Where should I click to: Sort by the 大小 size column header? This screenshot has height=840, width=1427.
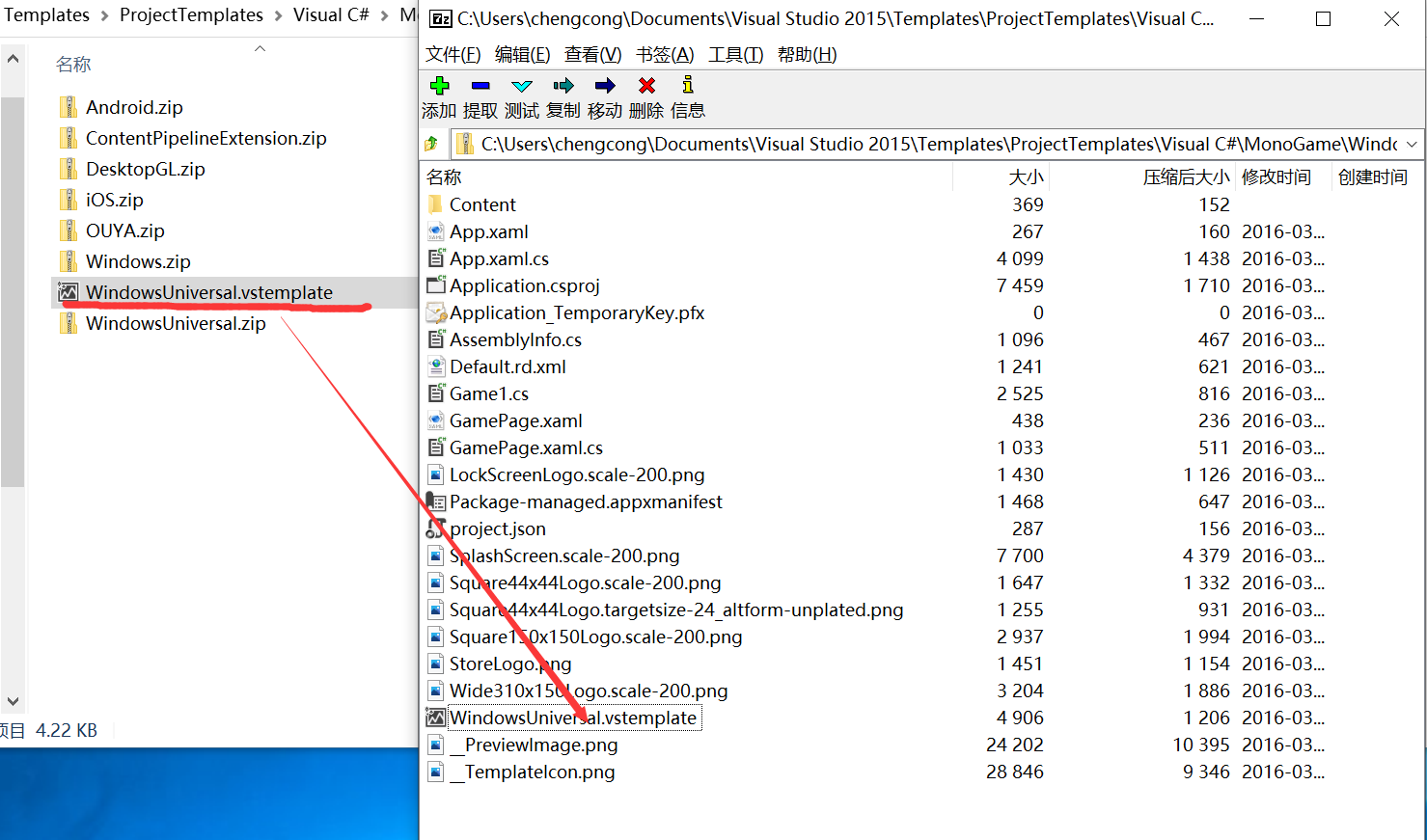[1025, 177]
